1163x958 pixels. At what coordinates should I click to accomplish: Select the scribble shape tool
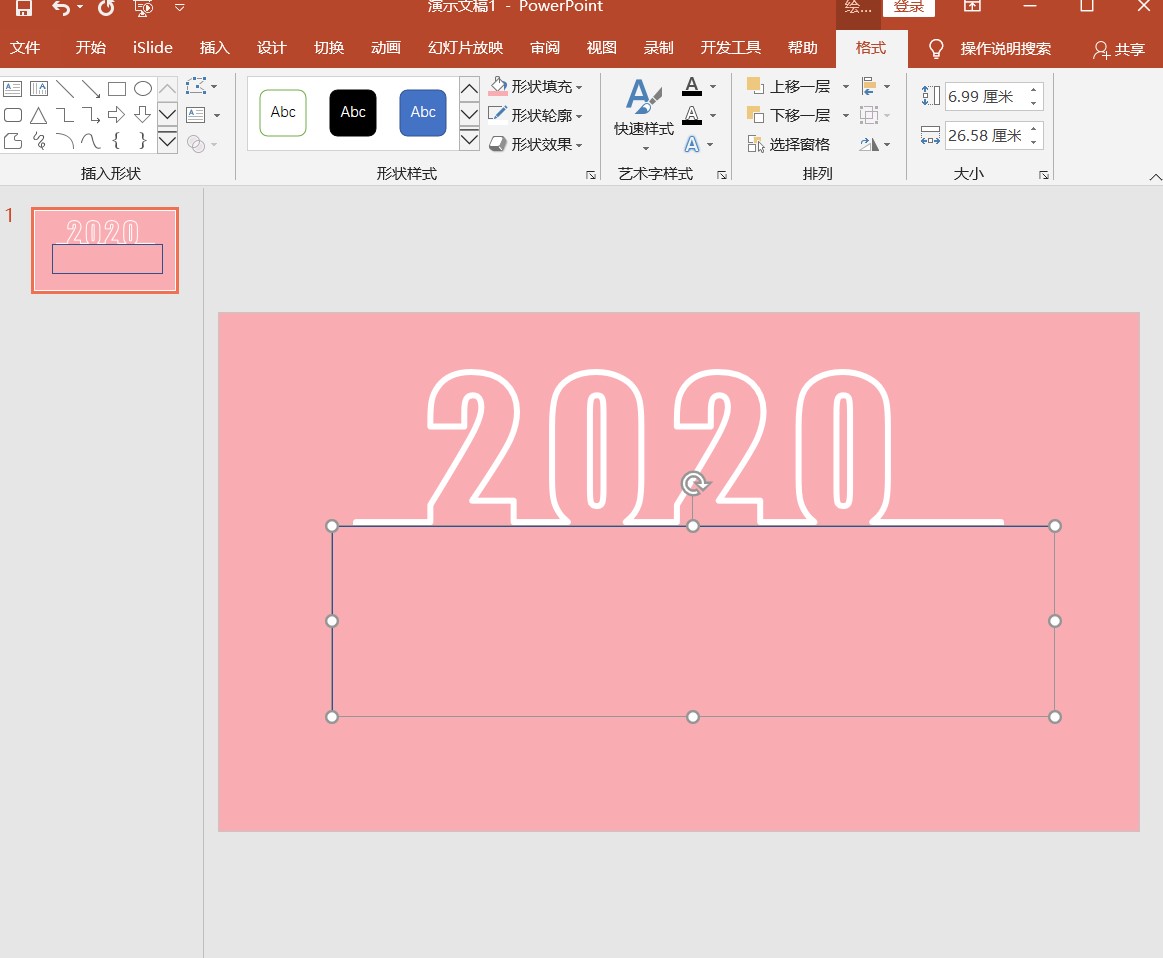39,141
